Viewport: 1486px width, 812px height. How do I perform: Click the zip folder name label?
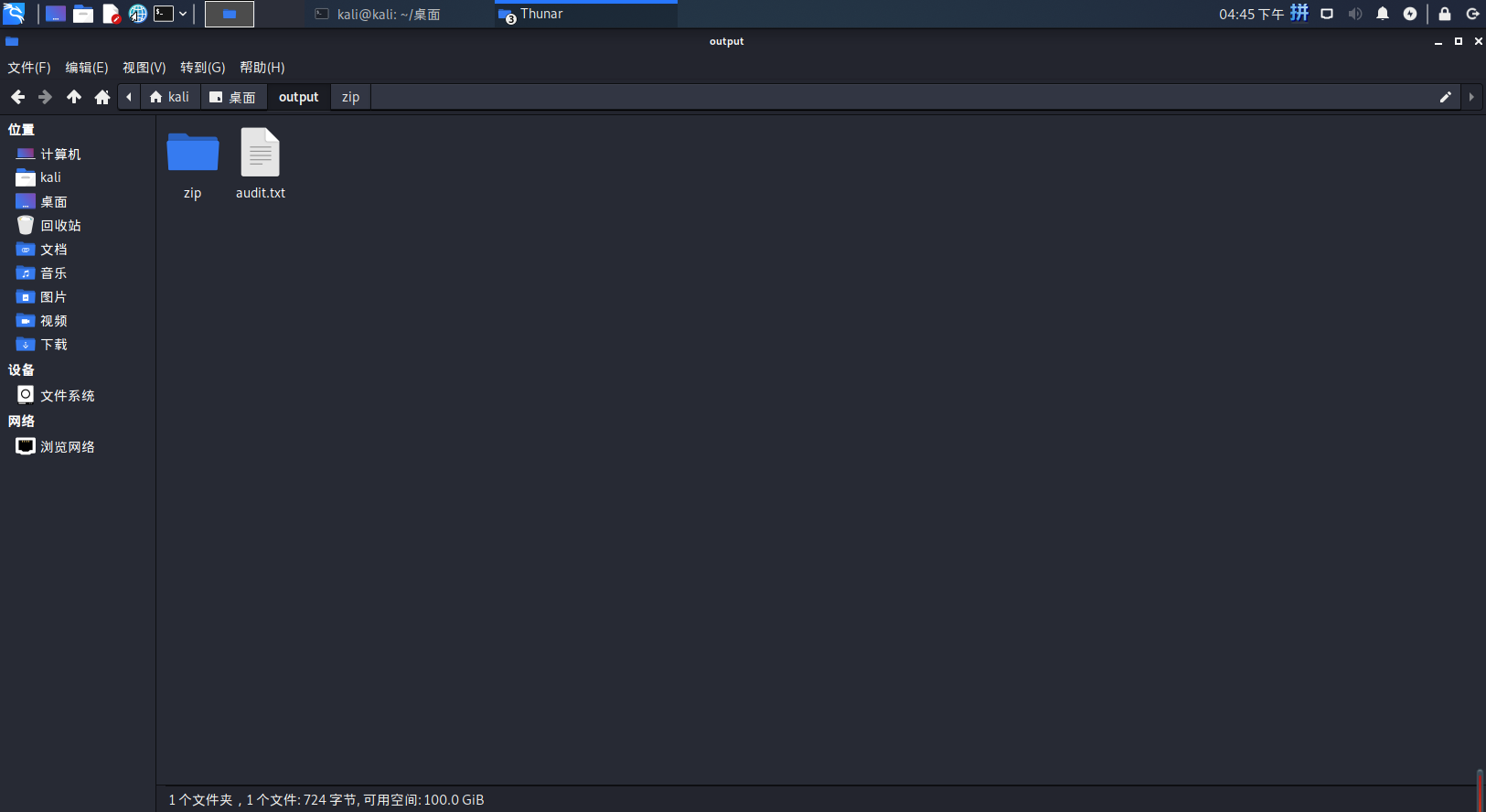(x=192, y=193)
